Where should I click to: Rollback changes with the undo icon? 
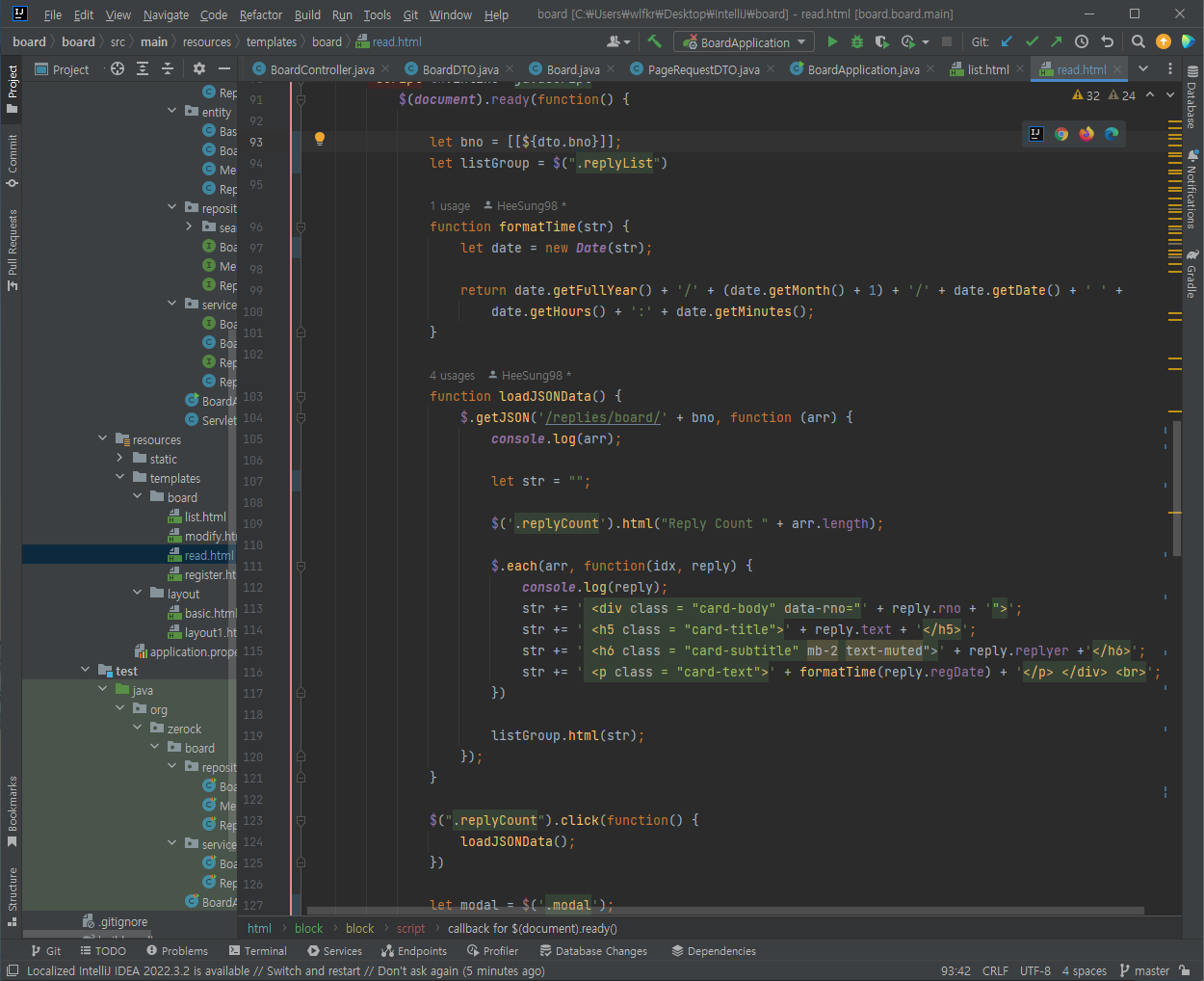point(1107,41)
